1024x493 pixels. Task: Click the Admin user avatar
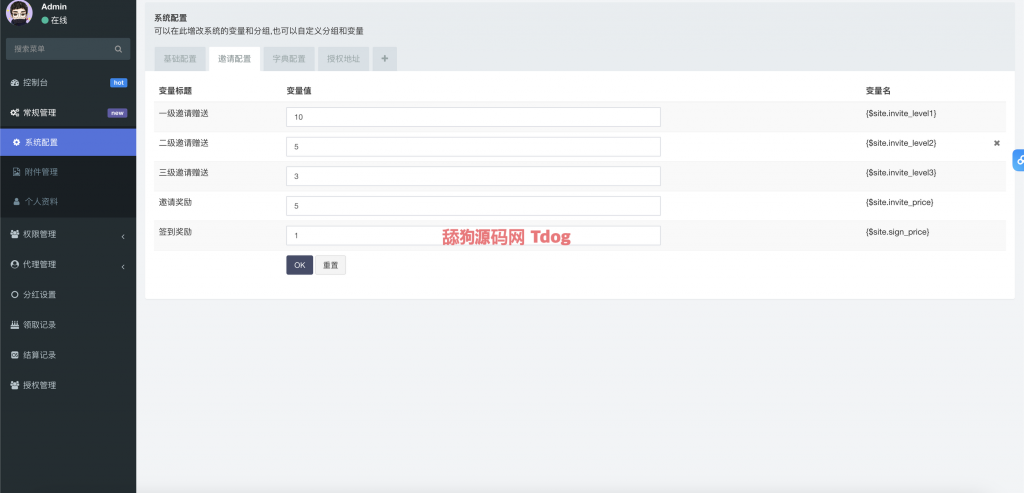(19, 13)
